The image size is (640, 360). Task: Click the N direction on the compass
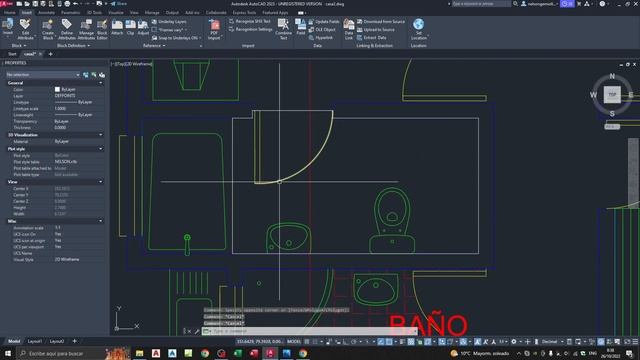(612, 76)
